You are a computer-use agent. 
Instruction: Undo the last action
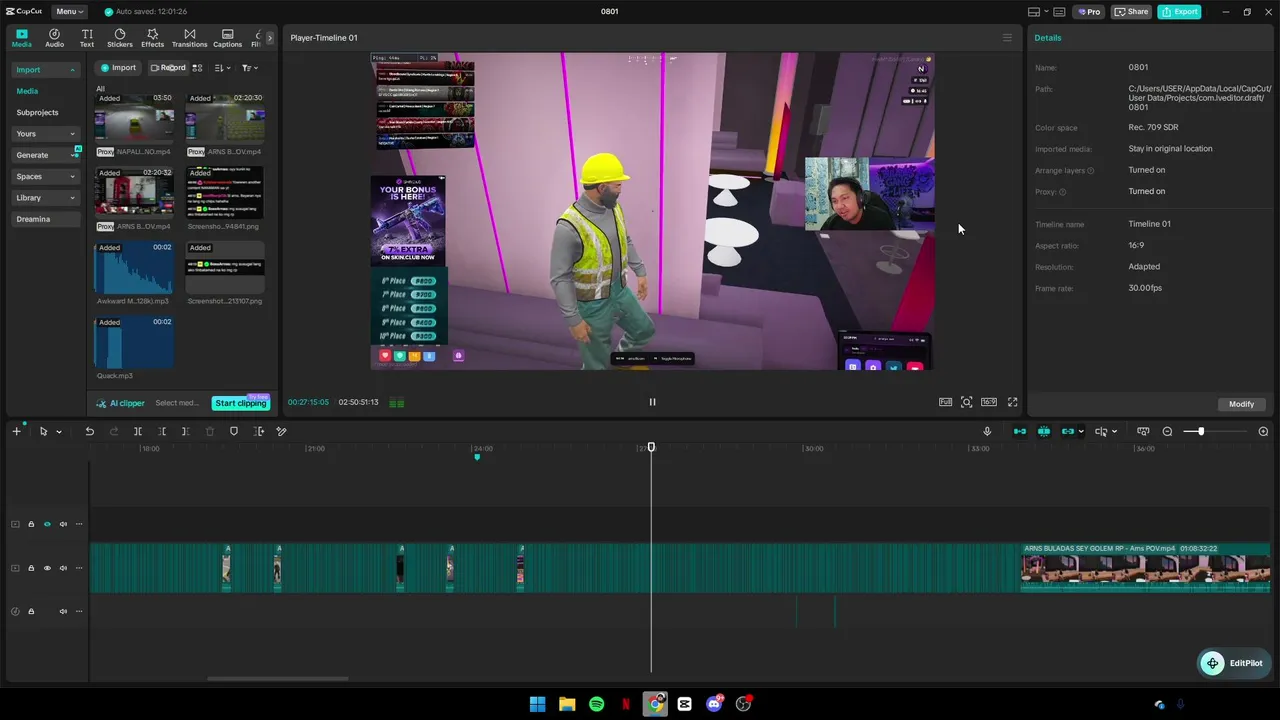[89, 431]
